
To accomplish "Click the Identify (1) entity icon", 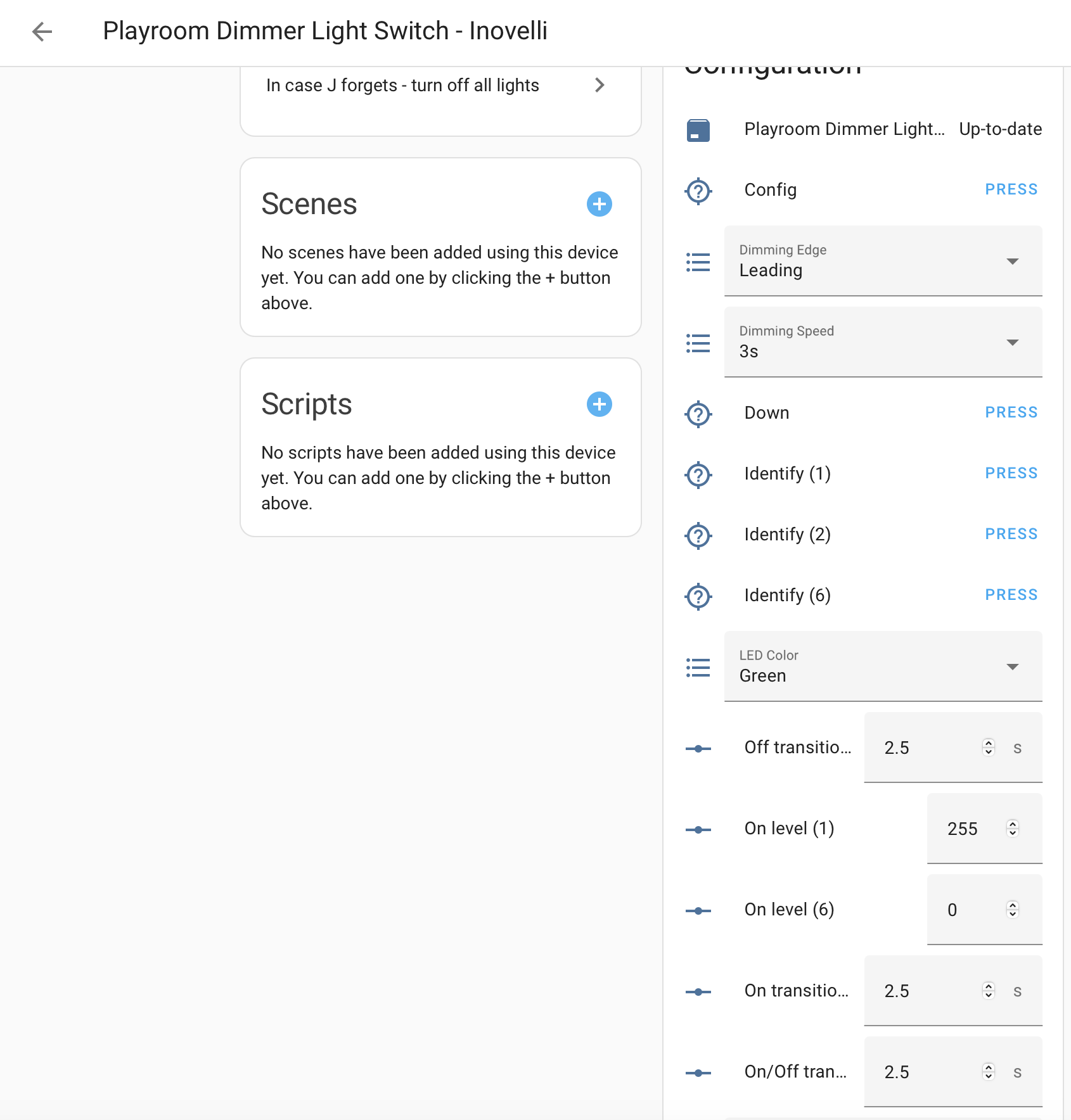I will 698,474.
